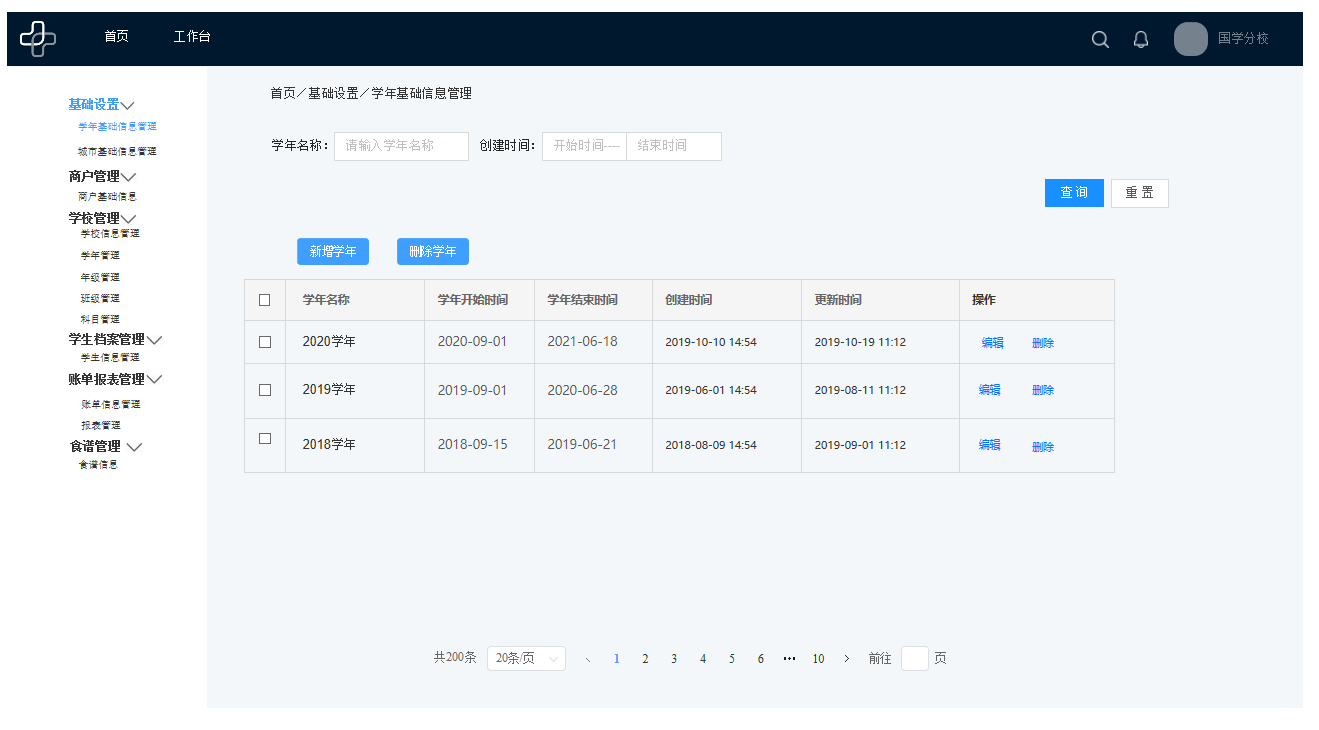Click the blue 查询 button
This screenshot has height=730, width=1319.
click(x=1074, y=193)
